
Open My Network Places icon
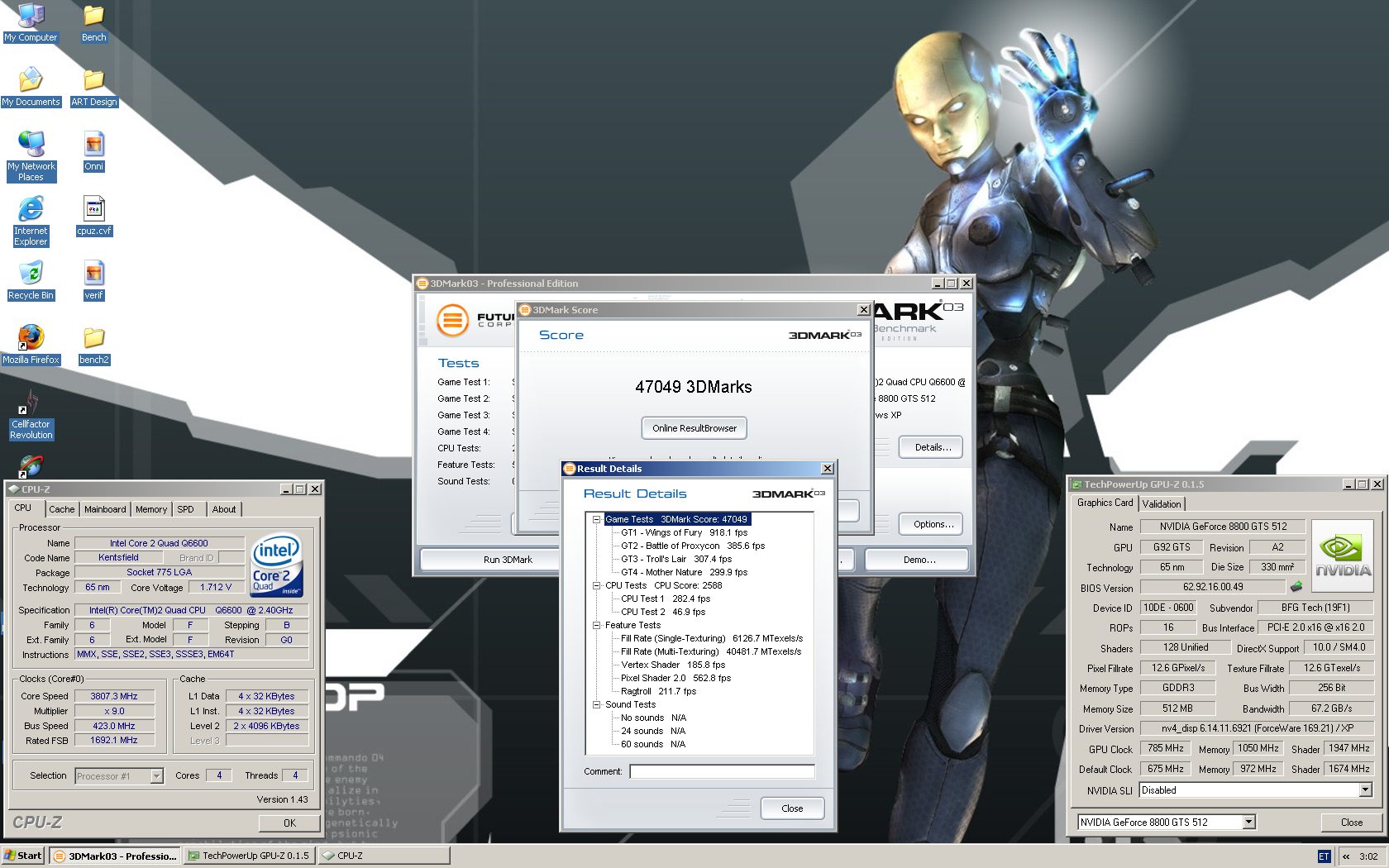click(31, 157)
